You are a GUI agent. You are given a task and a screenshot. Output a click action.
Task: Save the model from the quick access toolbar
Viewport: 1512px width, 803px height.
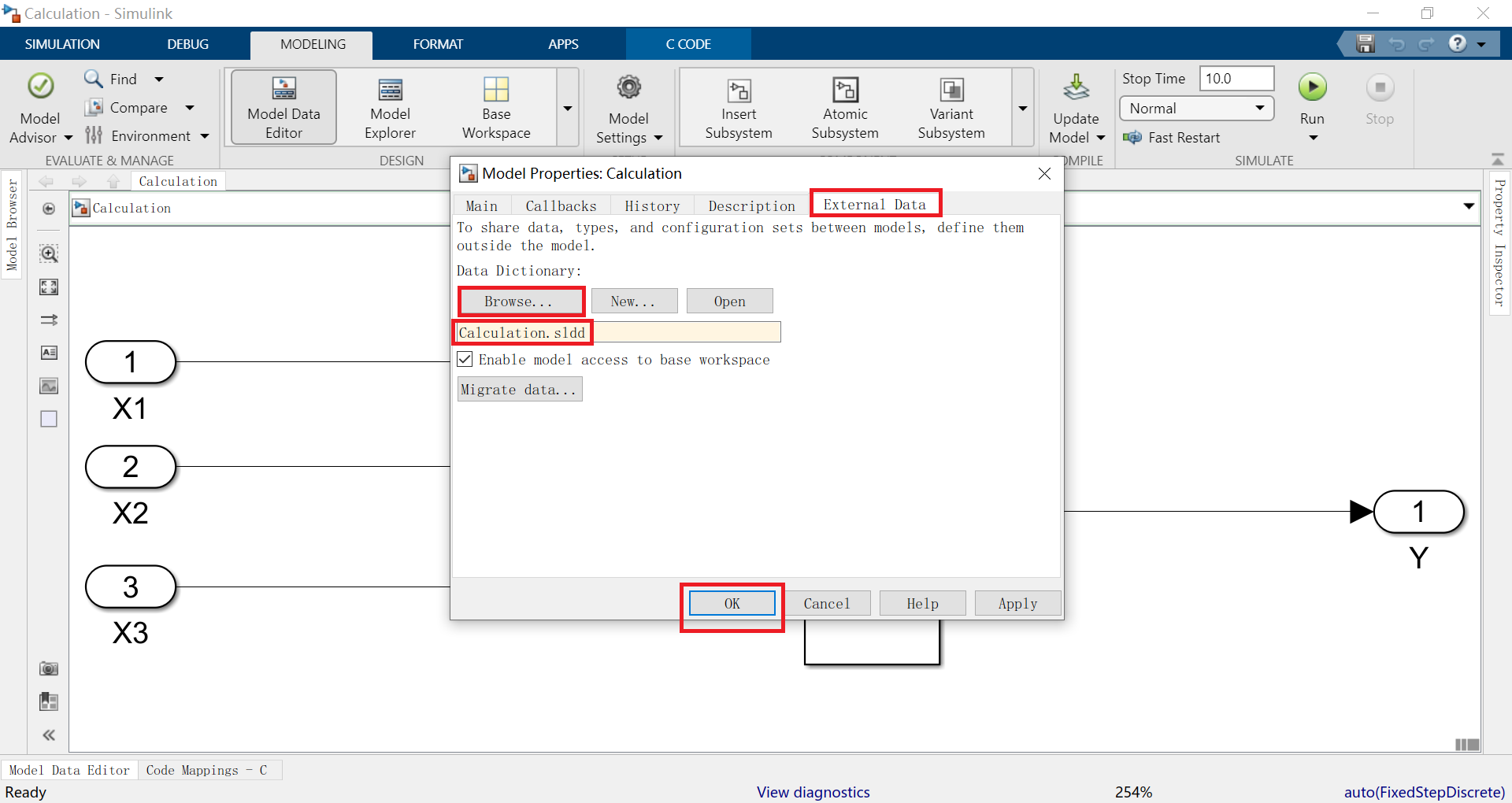tap(1365, 44)
